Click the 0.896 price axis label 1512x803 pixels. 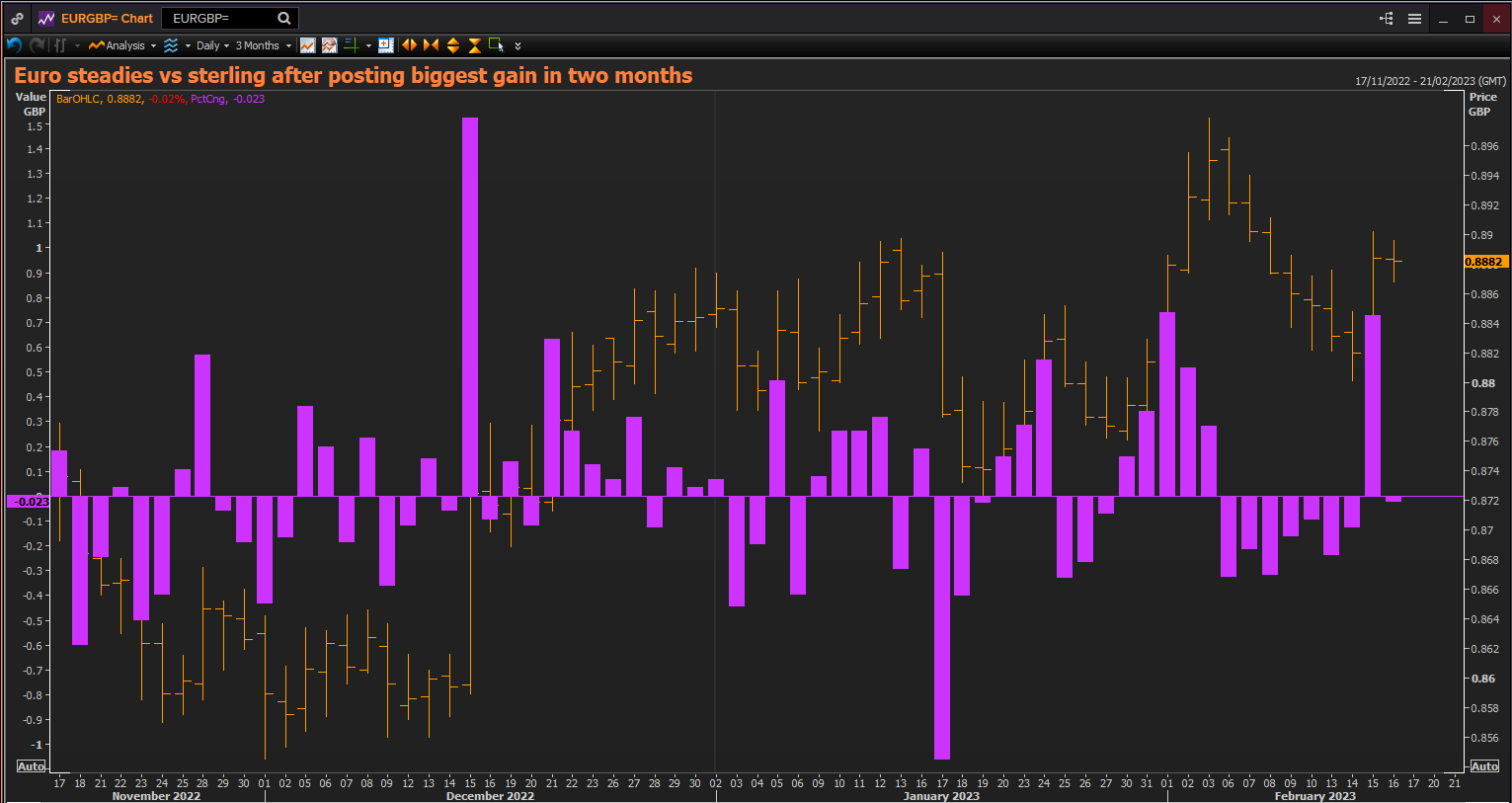pos(1484,146)
